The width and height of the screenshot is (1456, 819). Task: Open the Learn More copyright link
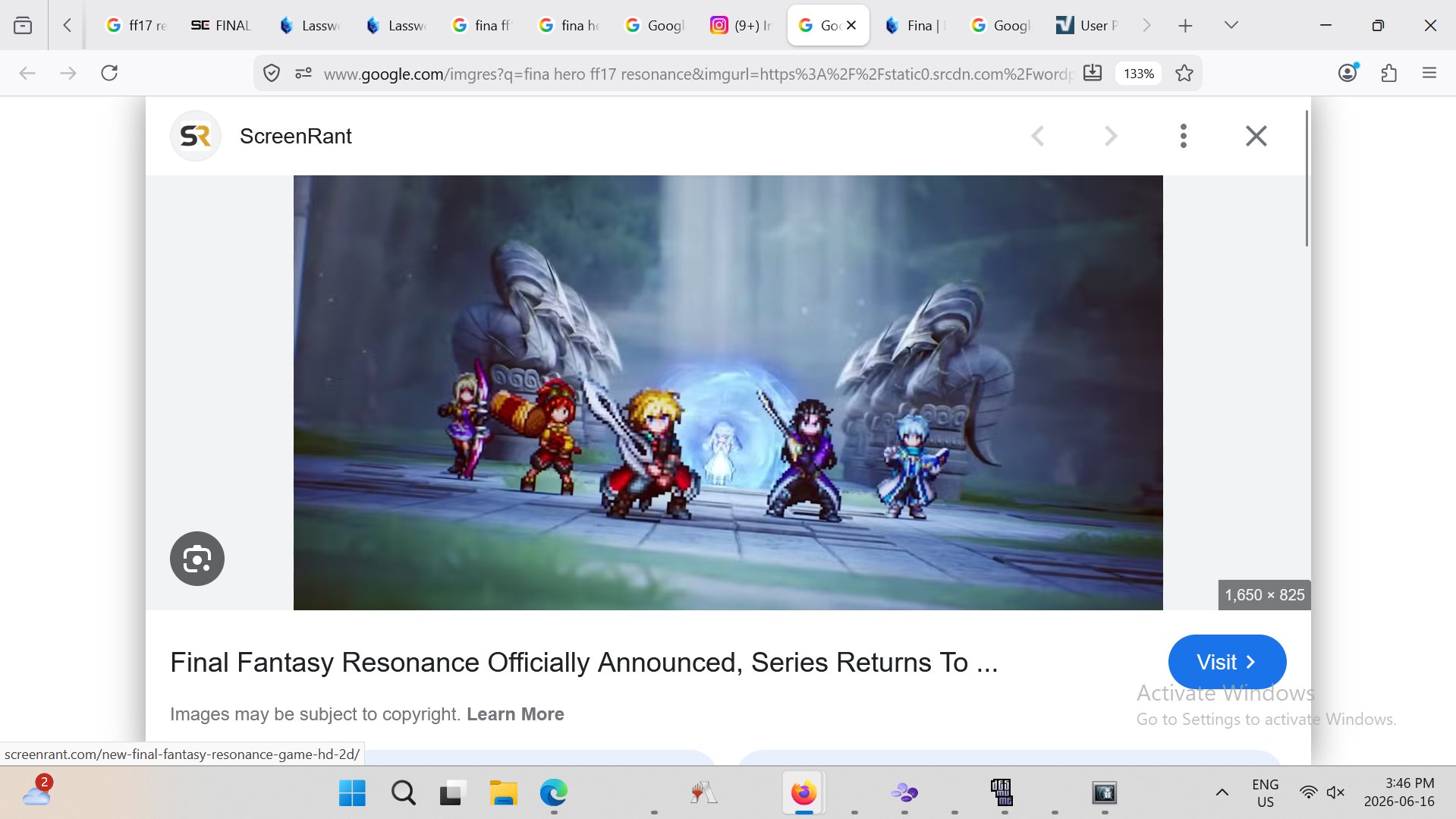515,714
